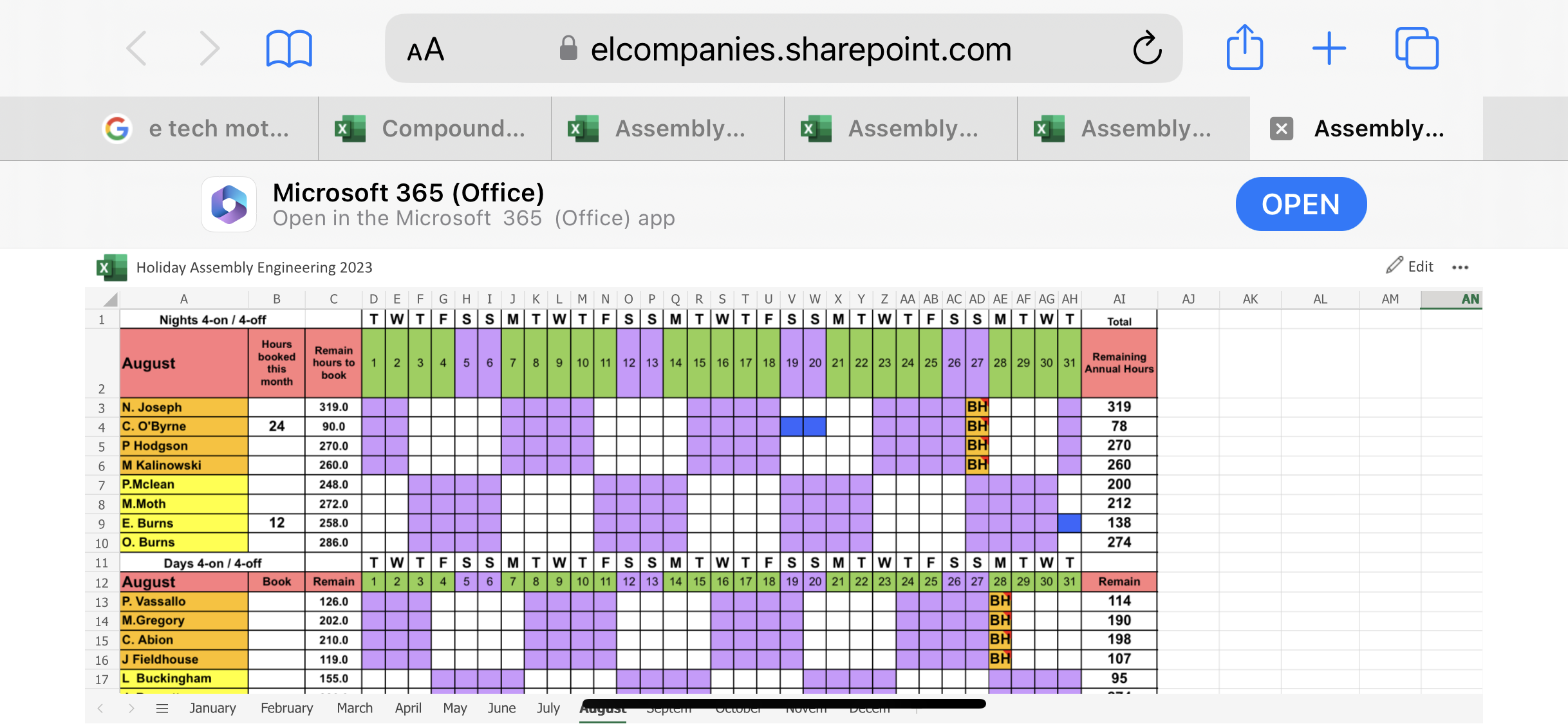1568x724 pixels.
Task: Click Edit to edit the workbook
Action: [1410, 266]
